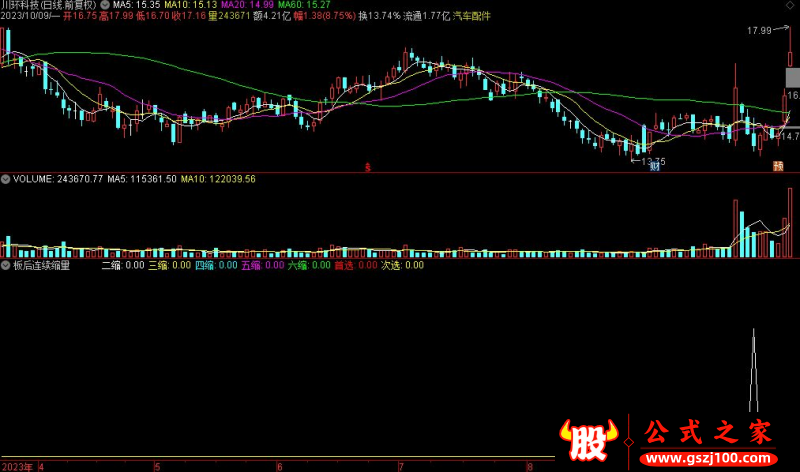Click the 2023年 year label on timeline
Viewport: 800px width, 472px height.
click(x=15, y=466)
